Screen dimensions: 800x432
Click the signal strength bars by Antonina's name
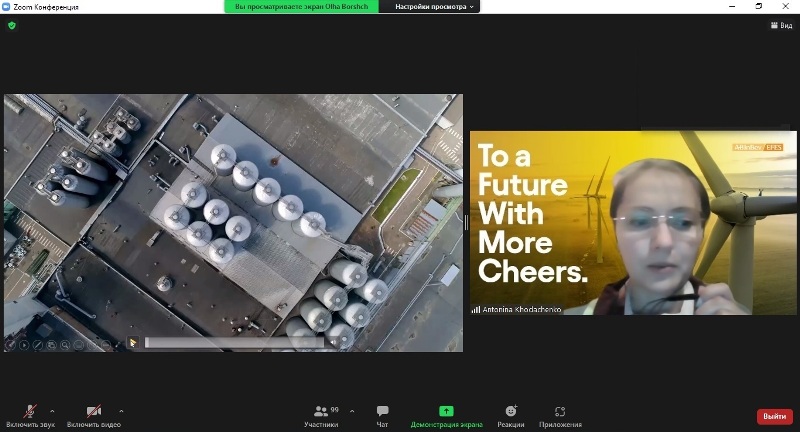tap(476, 310)
